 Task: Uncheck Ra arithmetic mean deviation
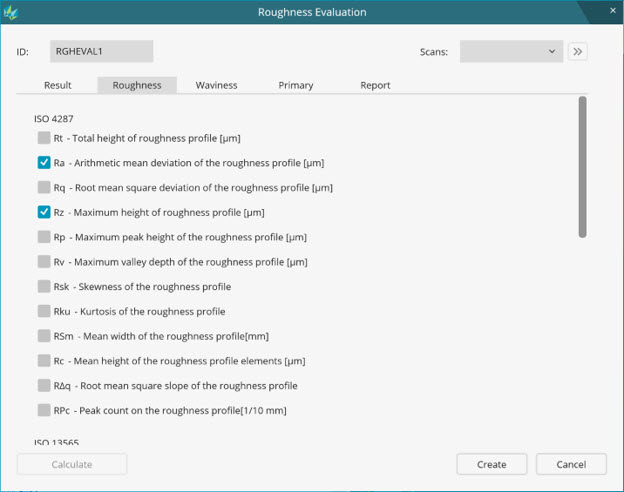click(x=44, y=163)
